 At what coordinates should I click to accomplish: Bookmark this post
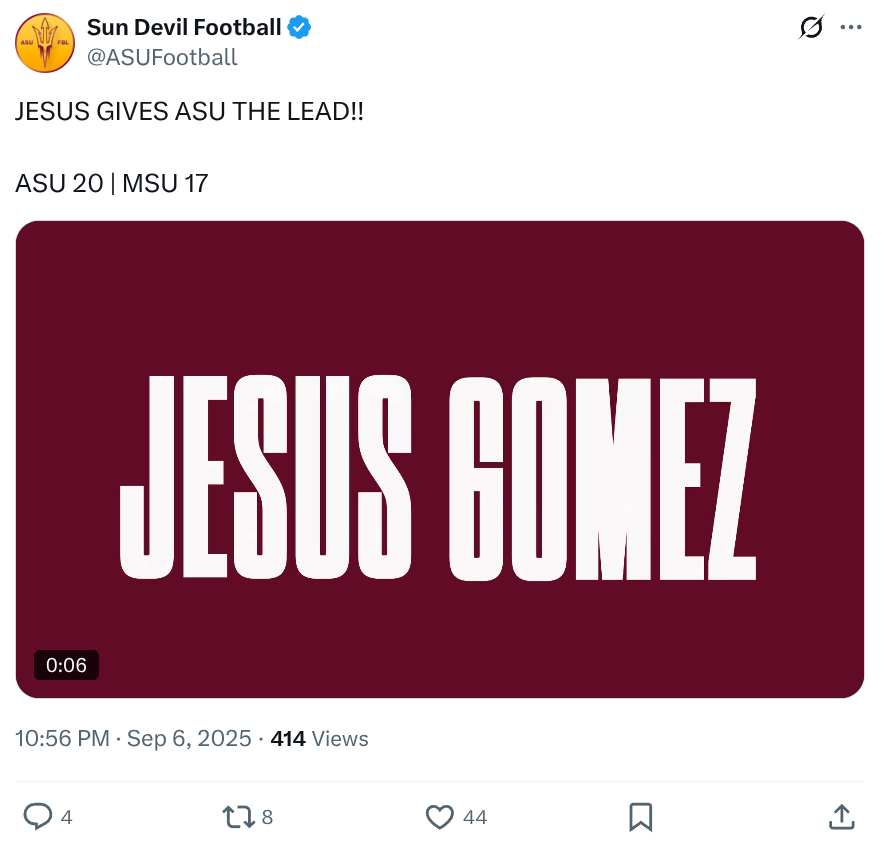tap(641, 817)
